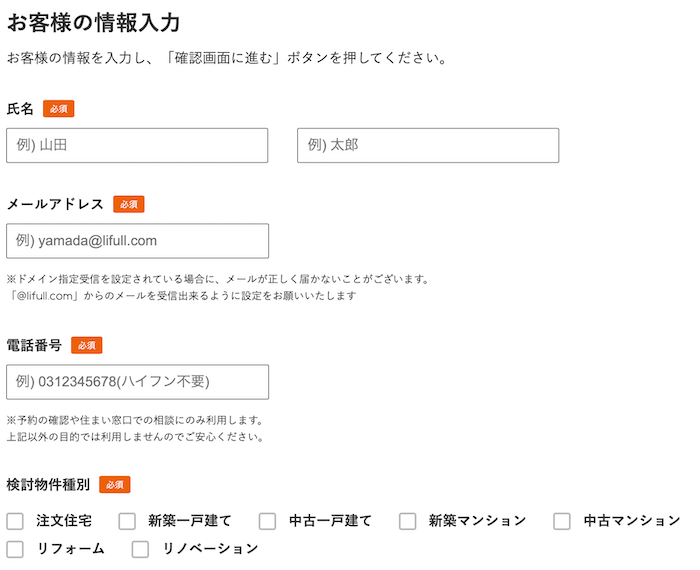Click the 必須 badge beside メールアドレス
700x570 pixels.
point(129,204)
